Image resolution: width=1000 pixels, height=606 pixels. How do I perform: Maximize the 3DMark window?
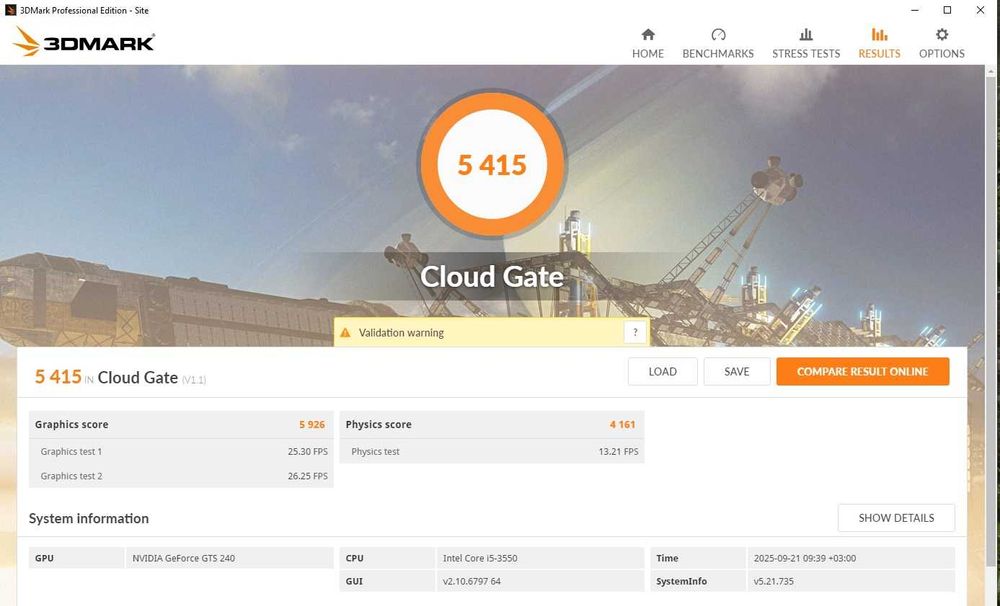click(x=947, y=10)
